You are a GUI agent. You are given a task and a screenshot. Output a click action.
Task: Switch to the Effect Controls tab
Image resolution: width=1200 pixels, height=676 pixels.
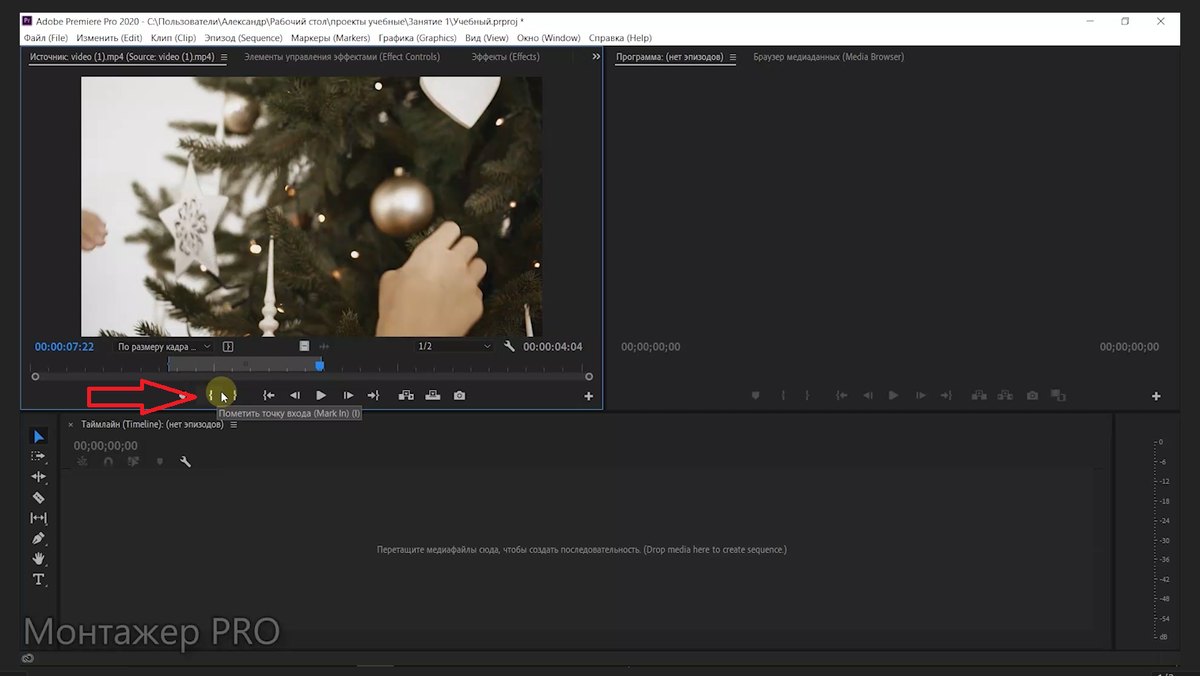(342, 57)
